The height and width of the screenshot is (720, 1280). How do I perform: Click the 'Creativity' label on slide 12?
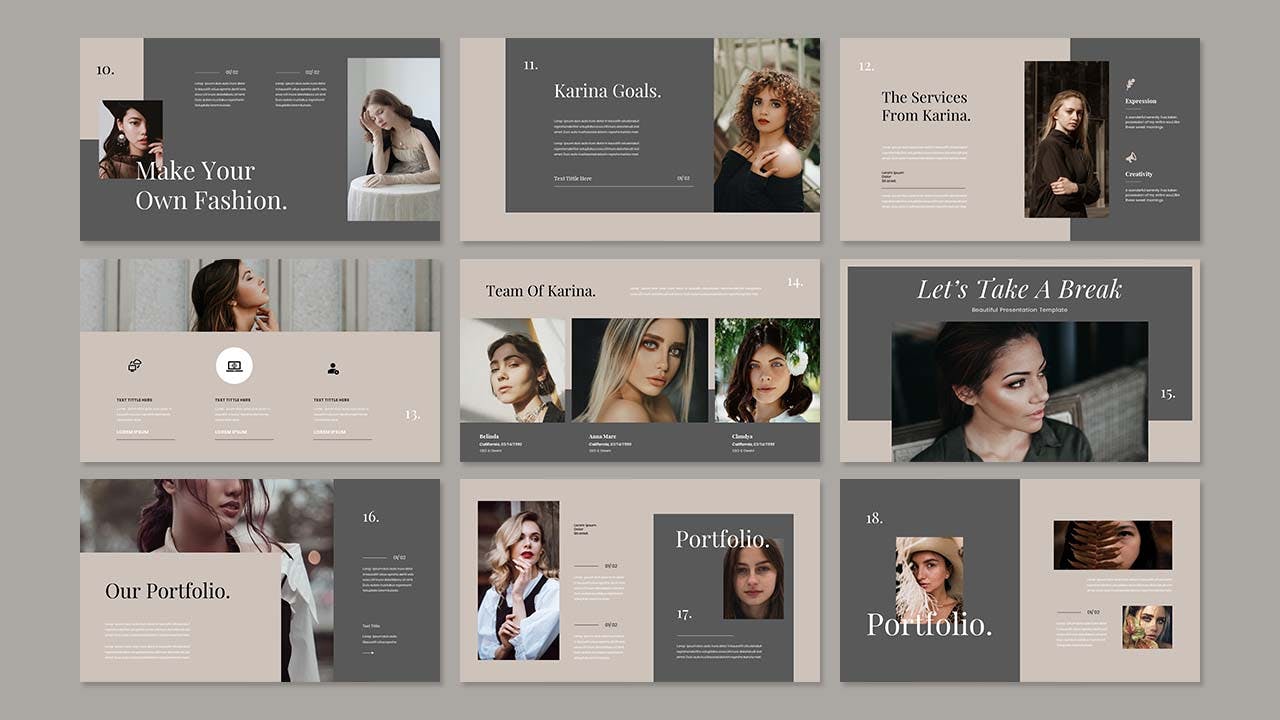[x=1138, y=174]
